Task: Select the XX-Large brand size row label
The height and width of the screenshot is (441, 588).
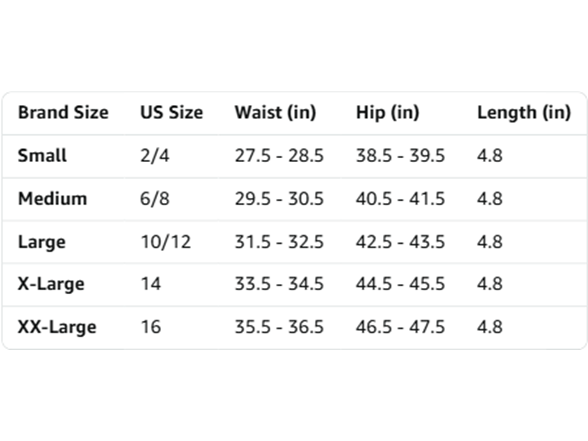Action: [57, 327]
